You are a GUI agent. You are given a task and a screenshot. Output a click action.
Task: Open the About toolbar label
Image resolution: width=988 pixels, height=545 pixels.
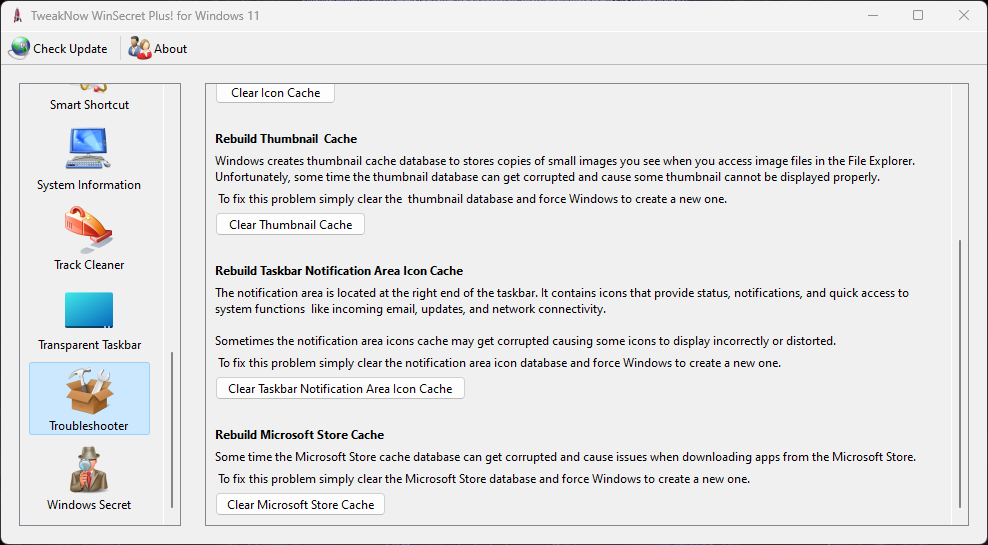point(171,49)
